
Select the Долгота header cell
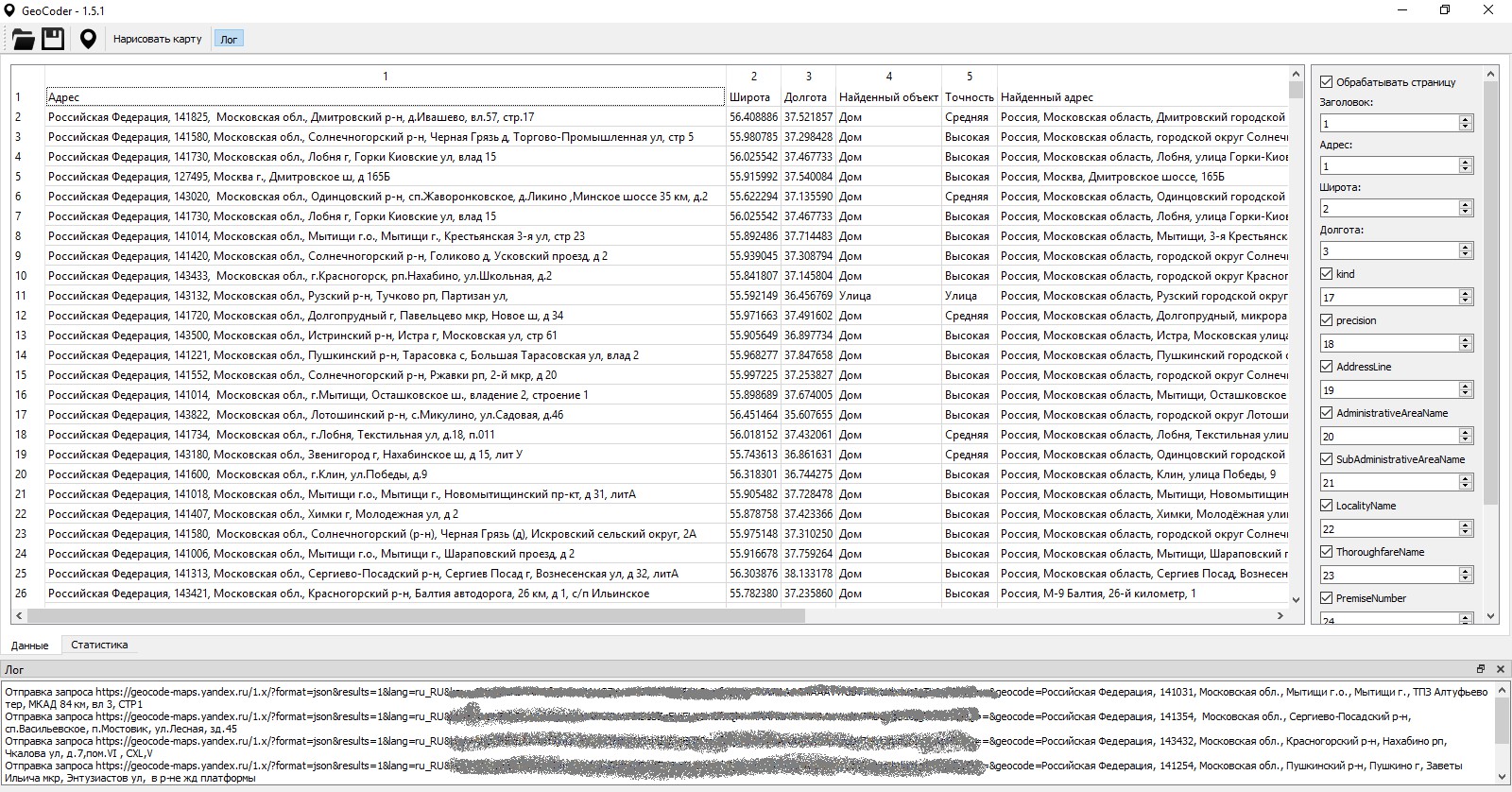pyautogui.click(x=808, y=97)
